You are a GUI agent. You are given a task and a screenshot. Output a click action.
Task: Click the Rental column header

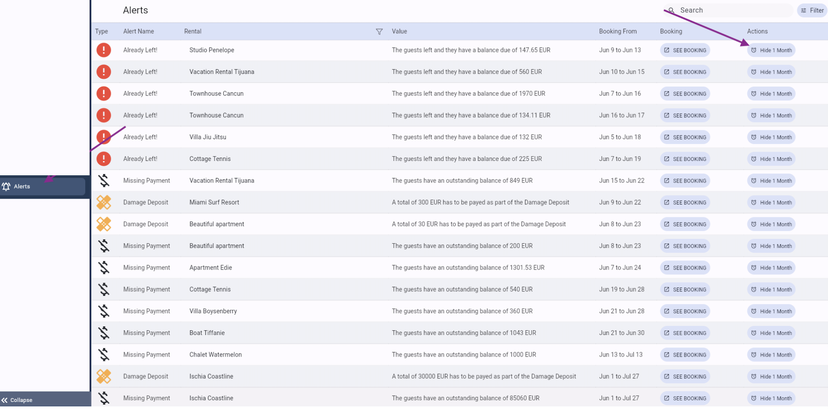(193, 32)
